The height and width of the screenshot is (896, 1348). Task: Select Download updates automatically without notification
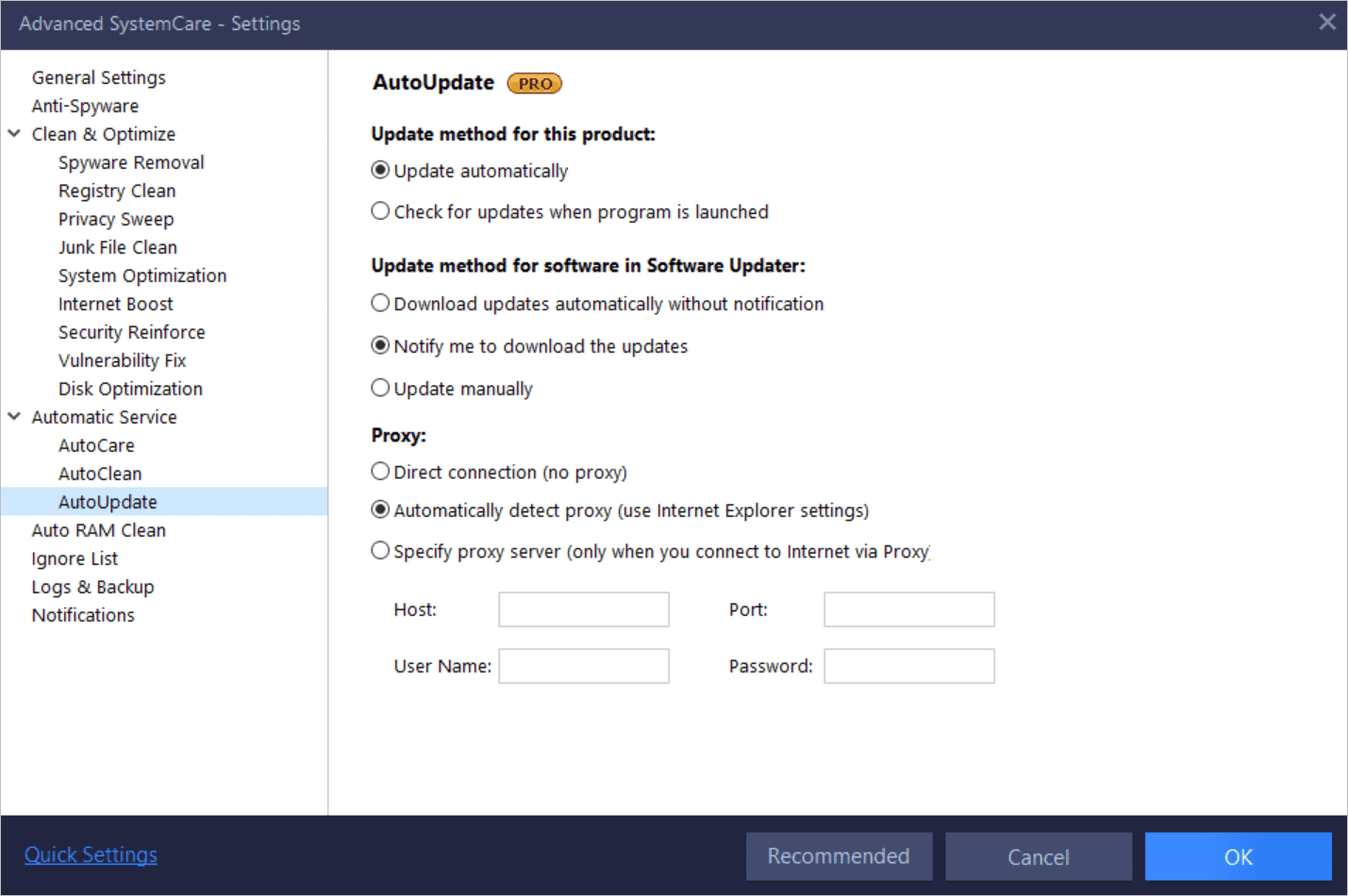click(380, 304)
